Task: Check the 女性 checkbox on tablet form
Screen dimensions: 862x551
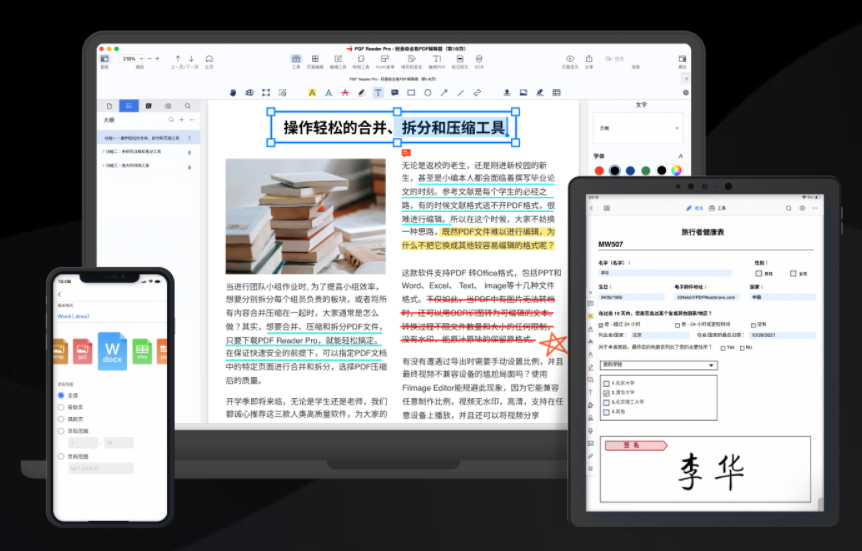Action: (x=793, y=273)
